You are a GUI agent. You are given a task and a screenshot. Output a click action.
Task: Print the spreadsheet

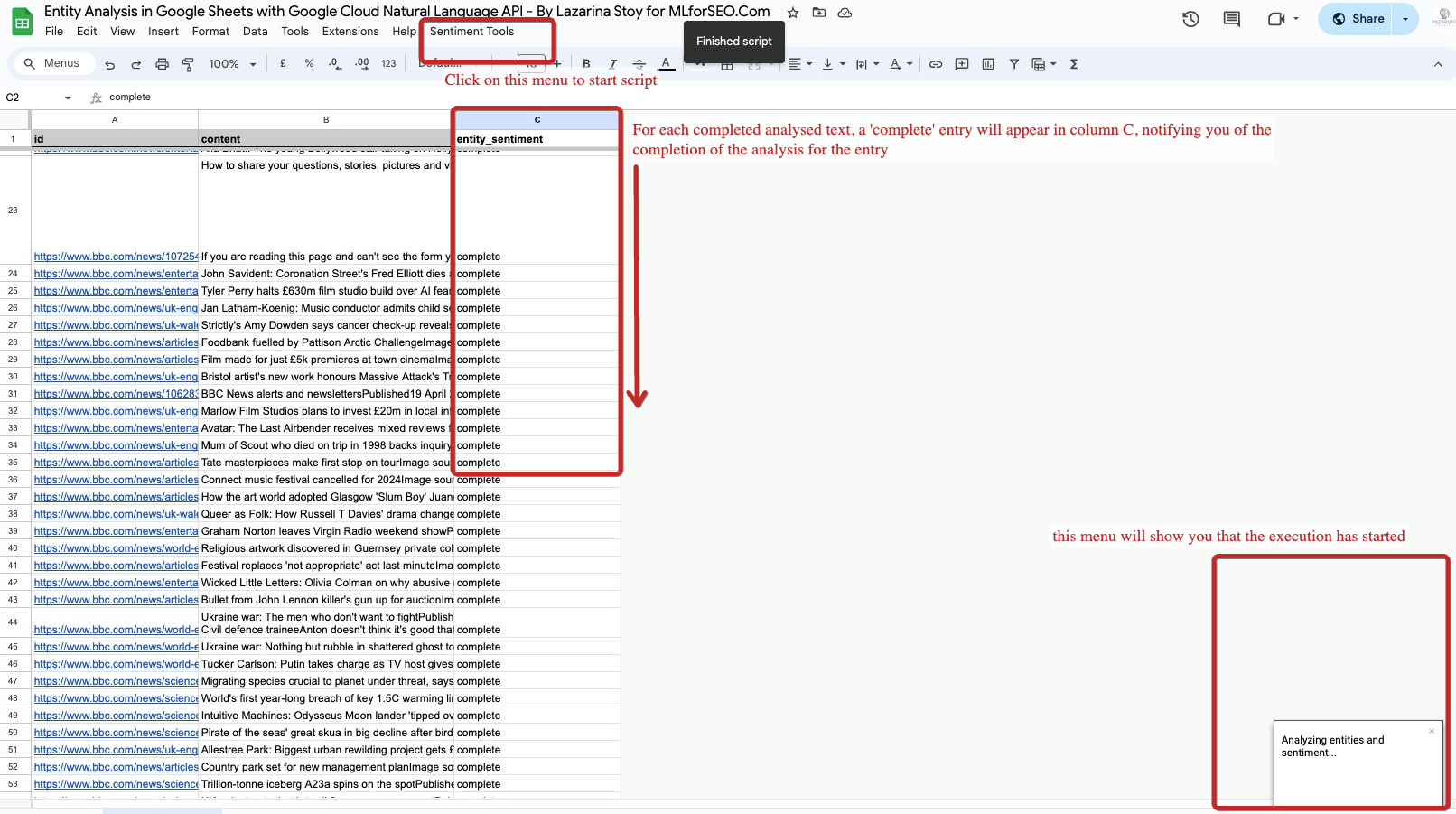tap(163, 64)
